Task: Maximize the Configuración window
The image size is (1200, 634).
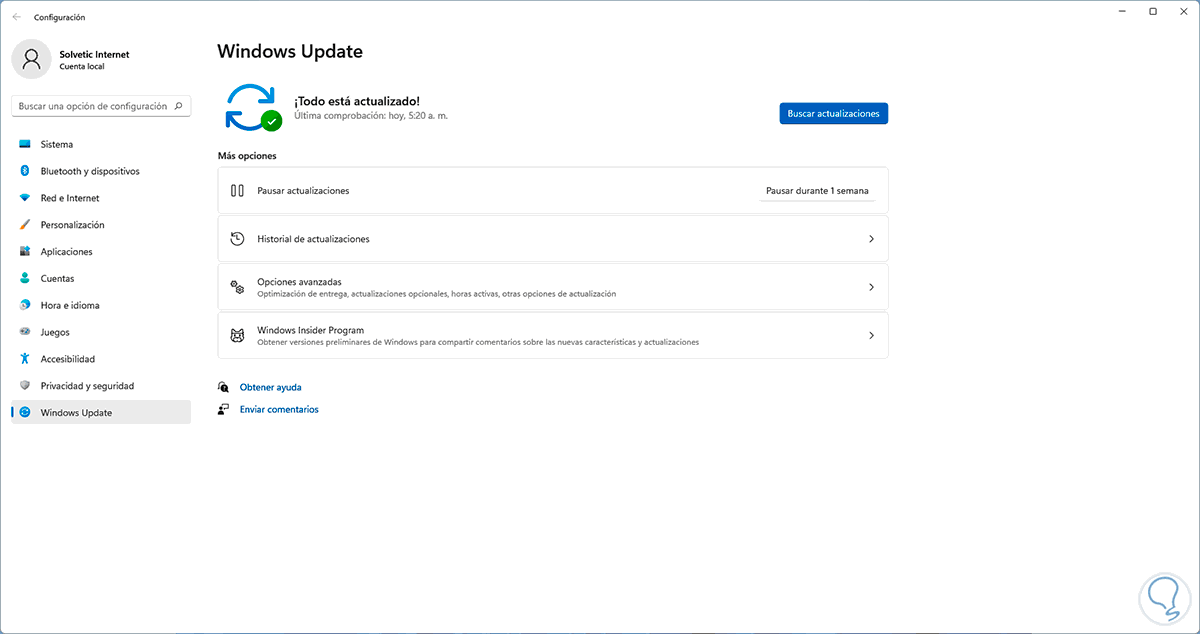Action: click(x=1152, y=11)
